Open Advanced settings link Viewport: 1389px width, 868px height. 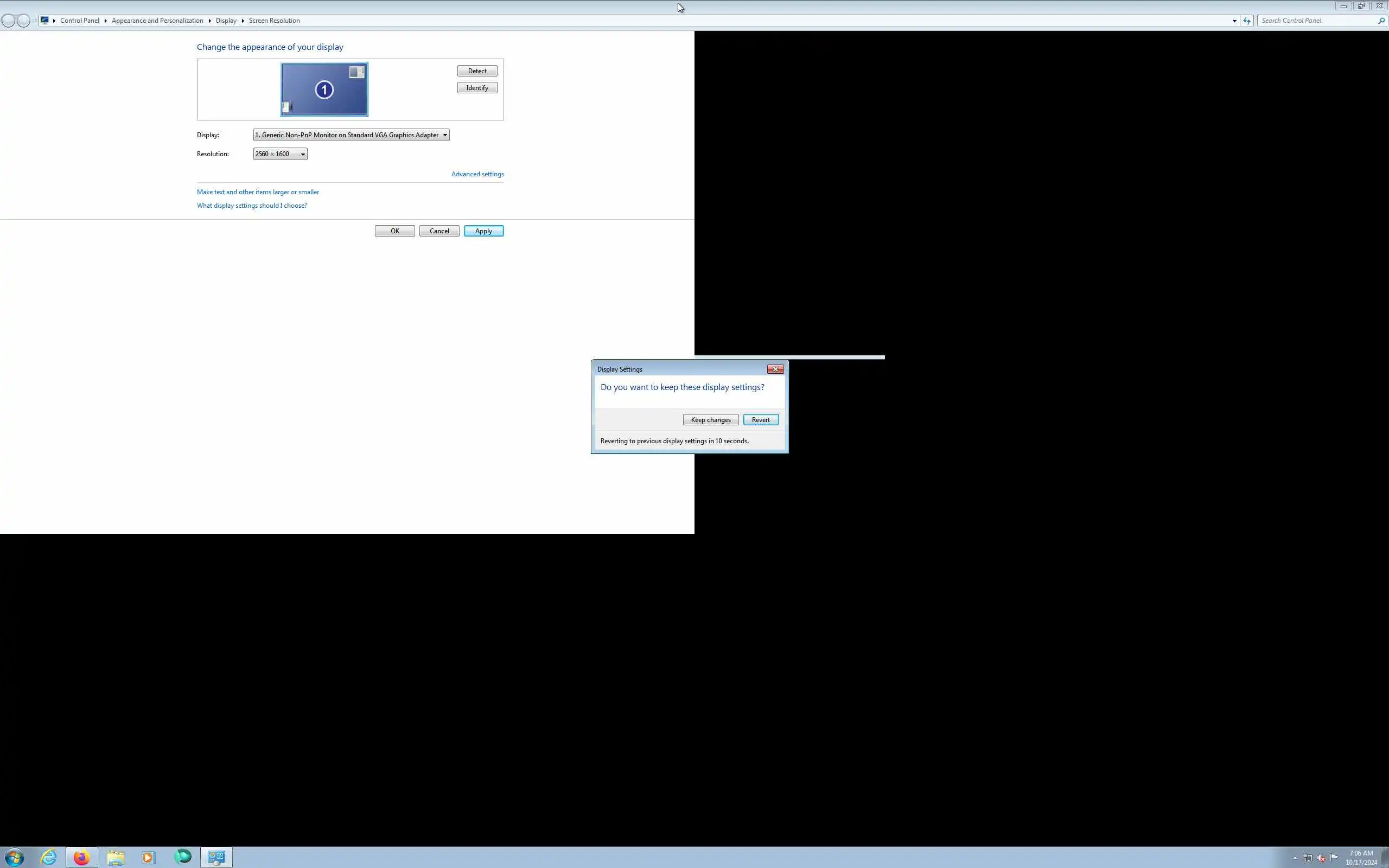[x=477, y=174]
